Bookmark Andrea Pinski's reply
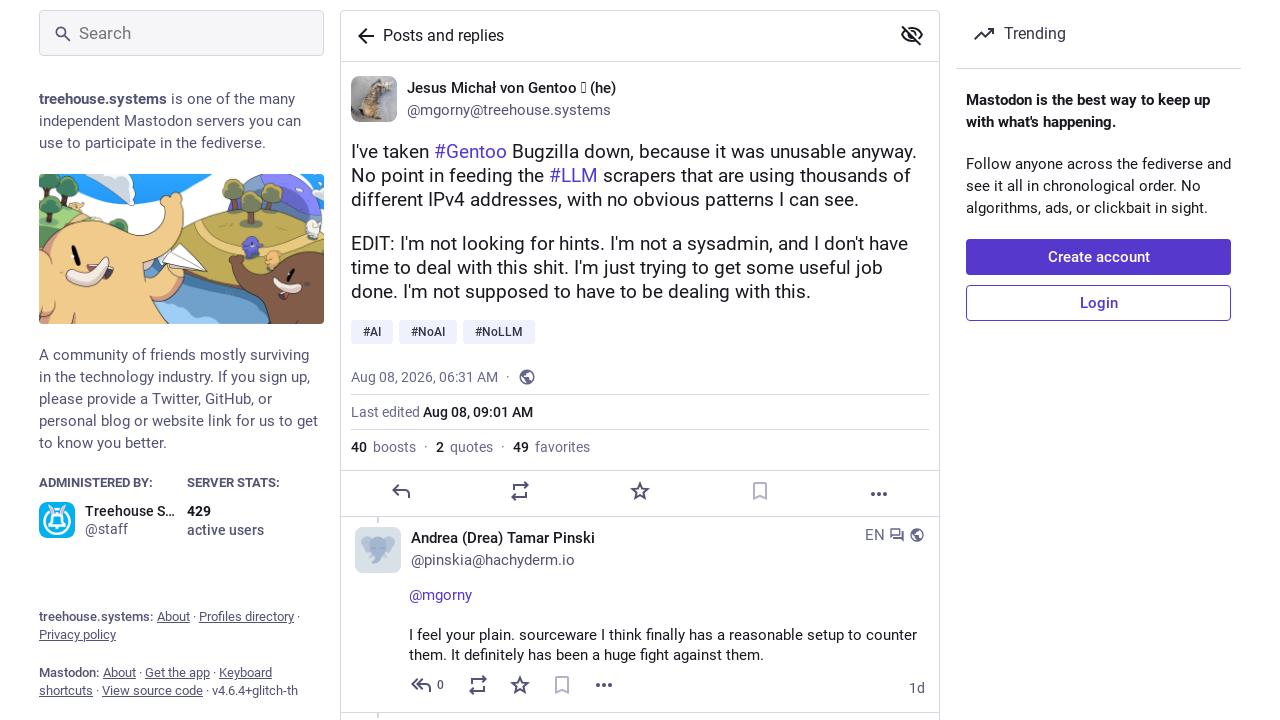 pyautogui.click(x=562, y=685)
